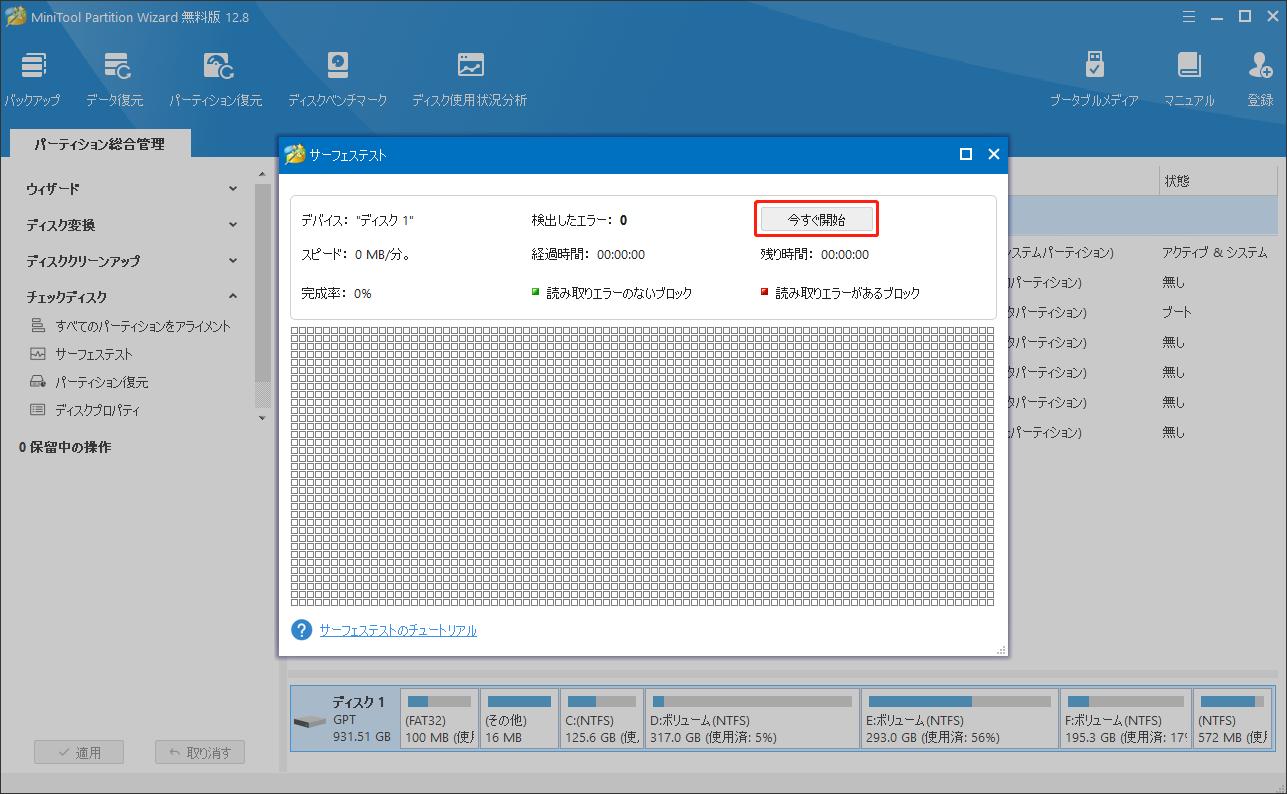The image size is (1287, 794).
Task: Select パーティション復元 in the sidebar
Action: click(x=101, y=382)
